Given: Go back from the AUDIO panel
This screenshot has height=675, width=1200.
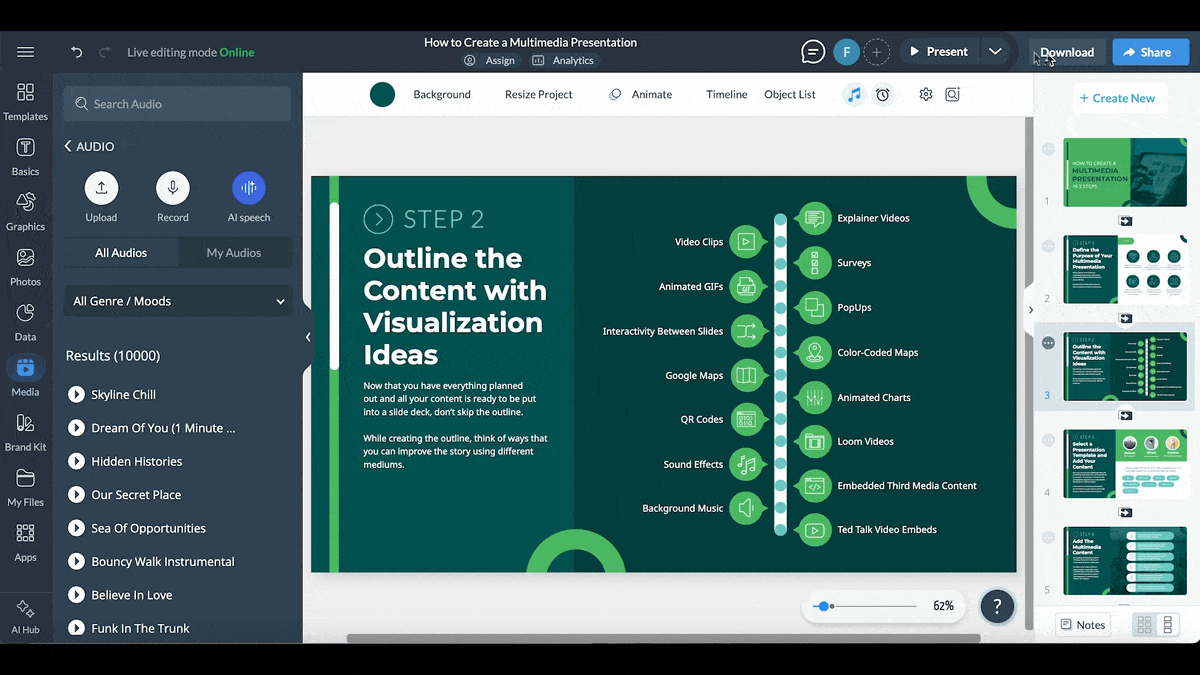Looking at the screenshot, I should [x=68, y=146].
